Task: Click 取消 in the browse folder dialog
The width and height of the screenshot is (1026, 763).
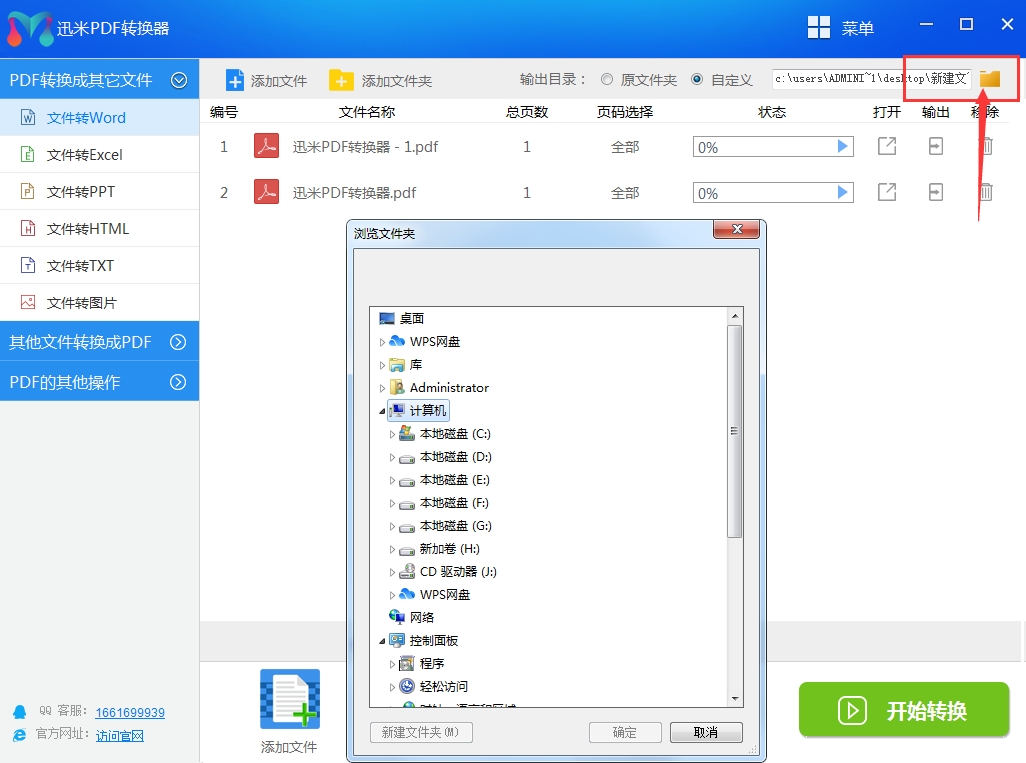Action: pos(705,732)
